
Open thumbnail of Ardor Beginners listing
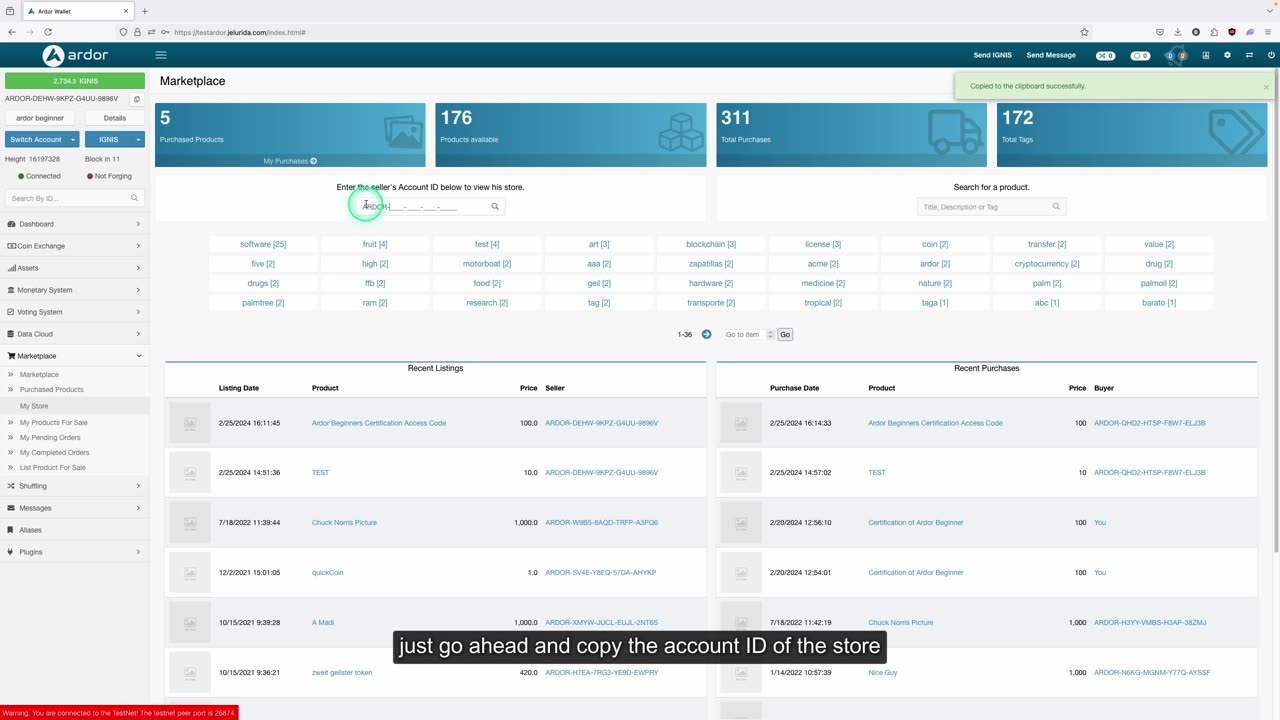pyautogui.click(x=190, y=423)
